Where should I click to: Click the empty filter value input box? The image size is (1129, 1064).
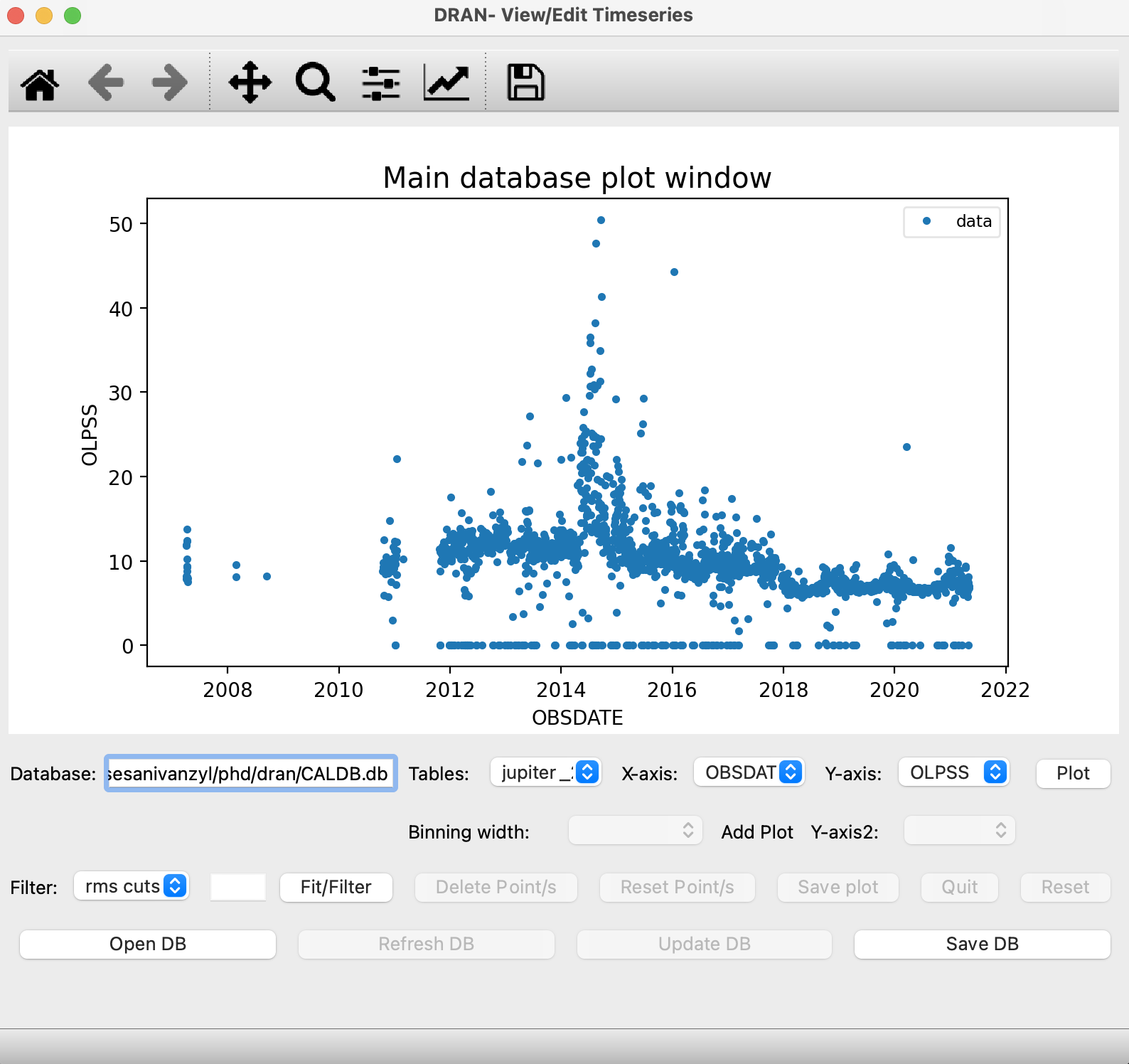238,887
